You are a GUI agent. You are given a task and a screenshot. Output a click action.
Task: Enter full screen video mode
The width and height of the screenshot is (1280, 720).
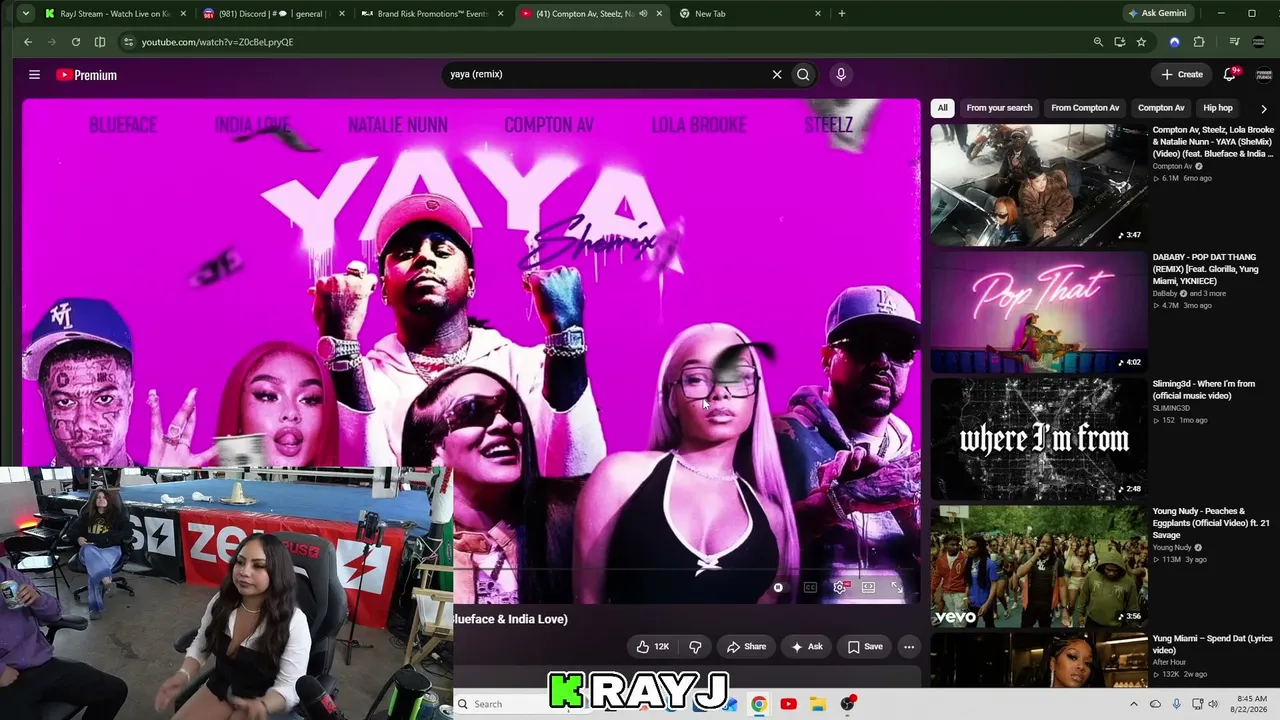tap(897, 587)
